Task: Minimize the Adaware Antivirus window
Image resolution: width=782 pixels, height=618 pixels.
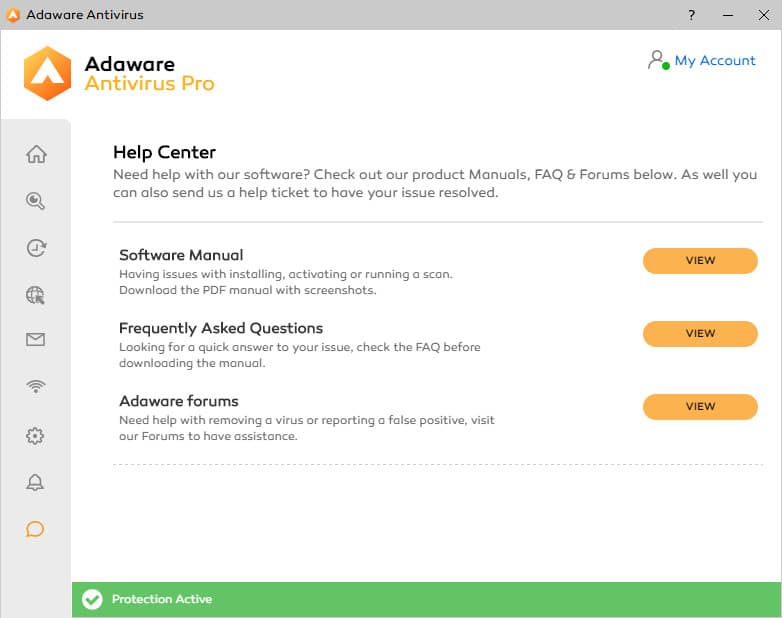Action: click(x=728, y=15)
